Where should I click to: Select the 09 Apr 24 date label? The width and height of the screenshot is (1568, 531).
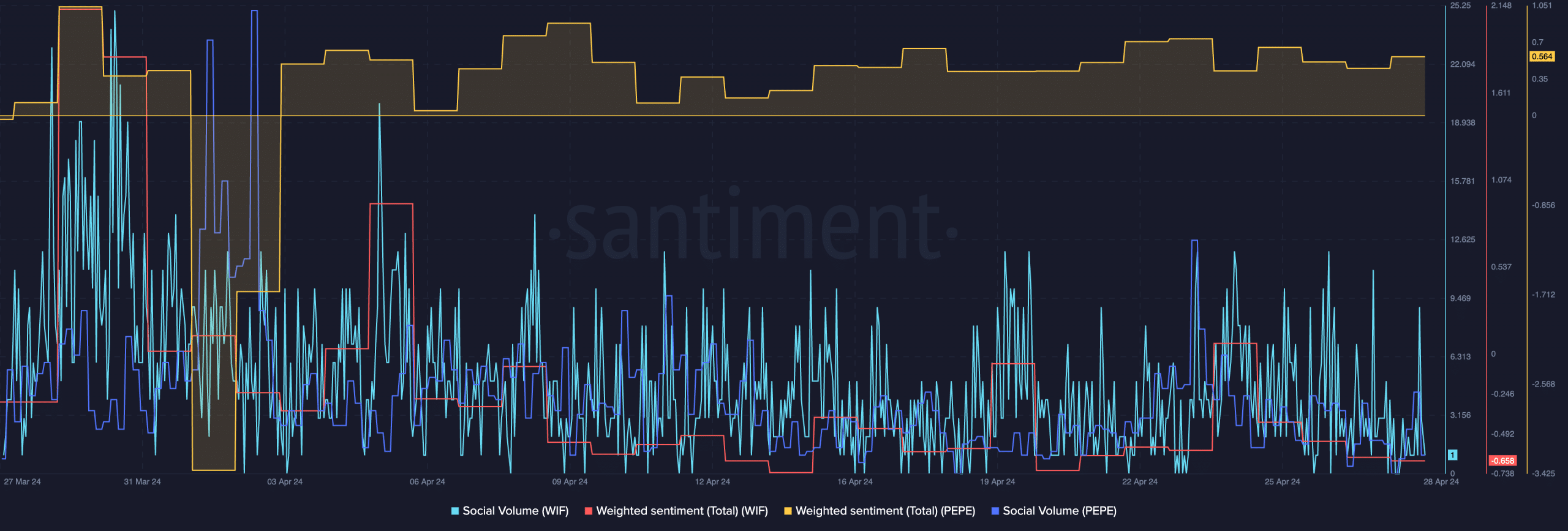click(x=570, y=482)
